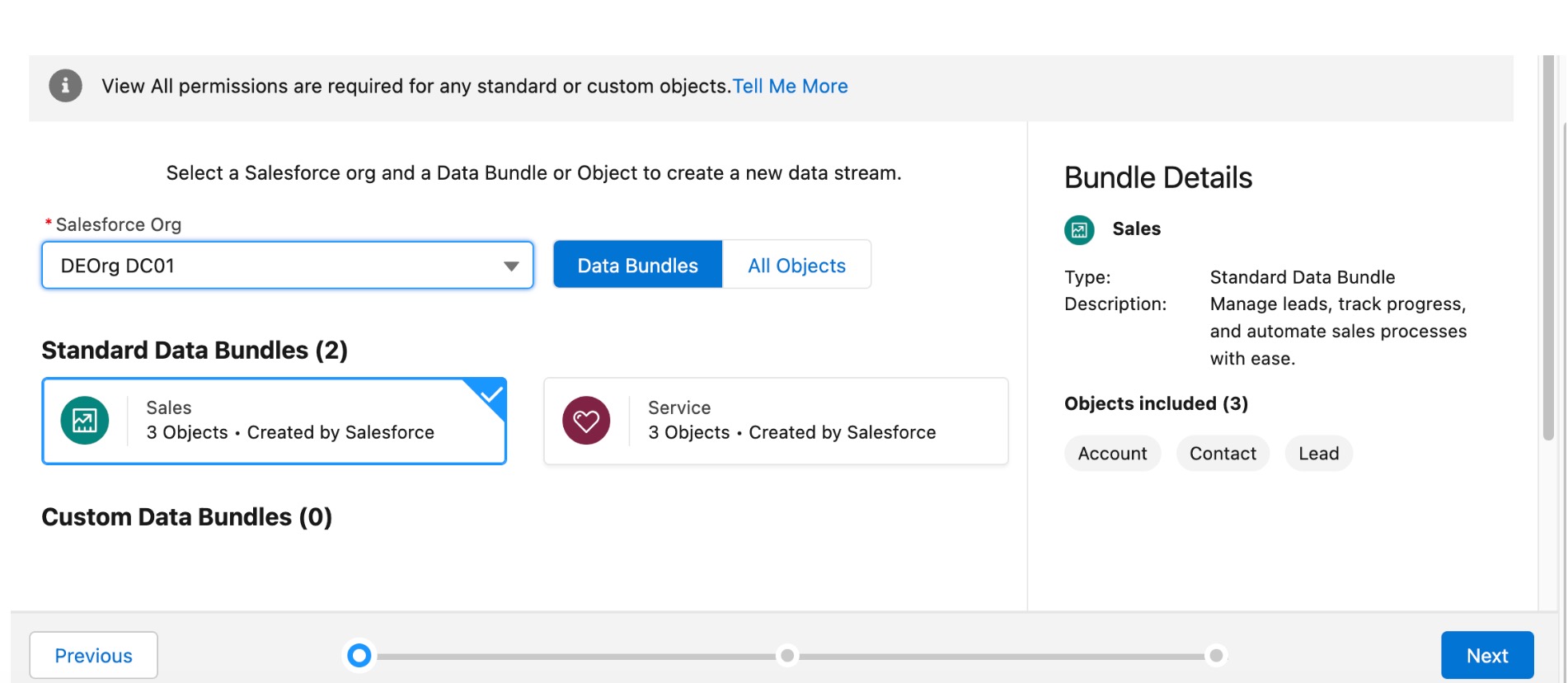The width and height of the screenshot is (1568, 683).
Task: Switch to All Objects tab
Action: (796, 265)
